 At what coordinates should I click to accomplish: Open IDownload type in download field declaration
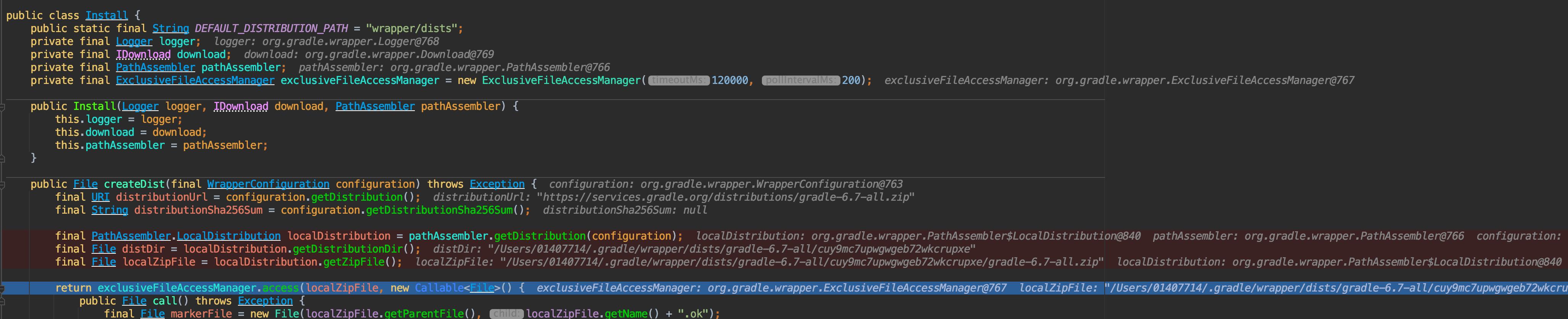click(143, 54)
